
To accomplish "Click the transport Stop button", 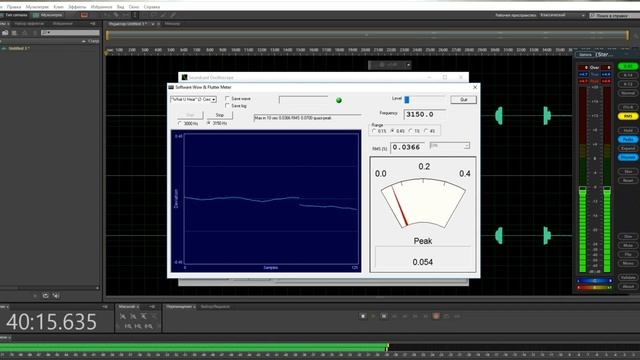I will point(363,316).
